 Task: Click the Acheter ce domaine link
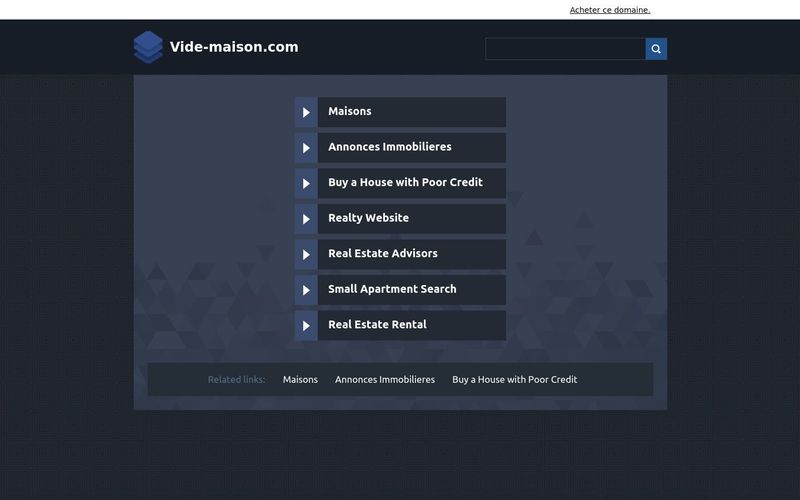(x=610, y=10)
